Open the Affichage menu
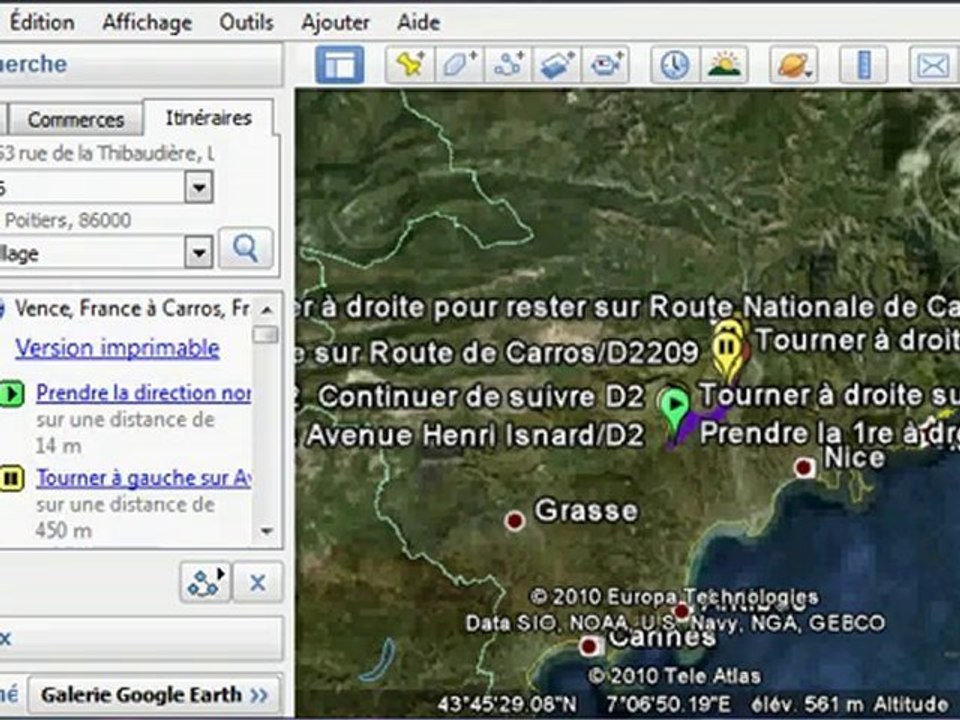Image resolution: width=960 pixels, height=720 pixels. [147, 23]
